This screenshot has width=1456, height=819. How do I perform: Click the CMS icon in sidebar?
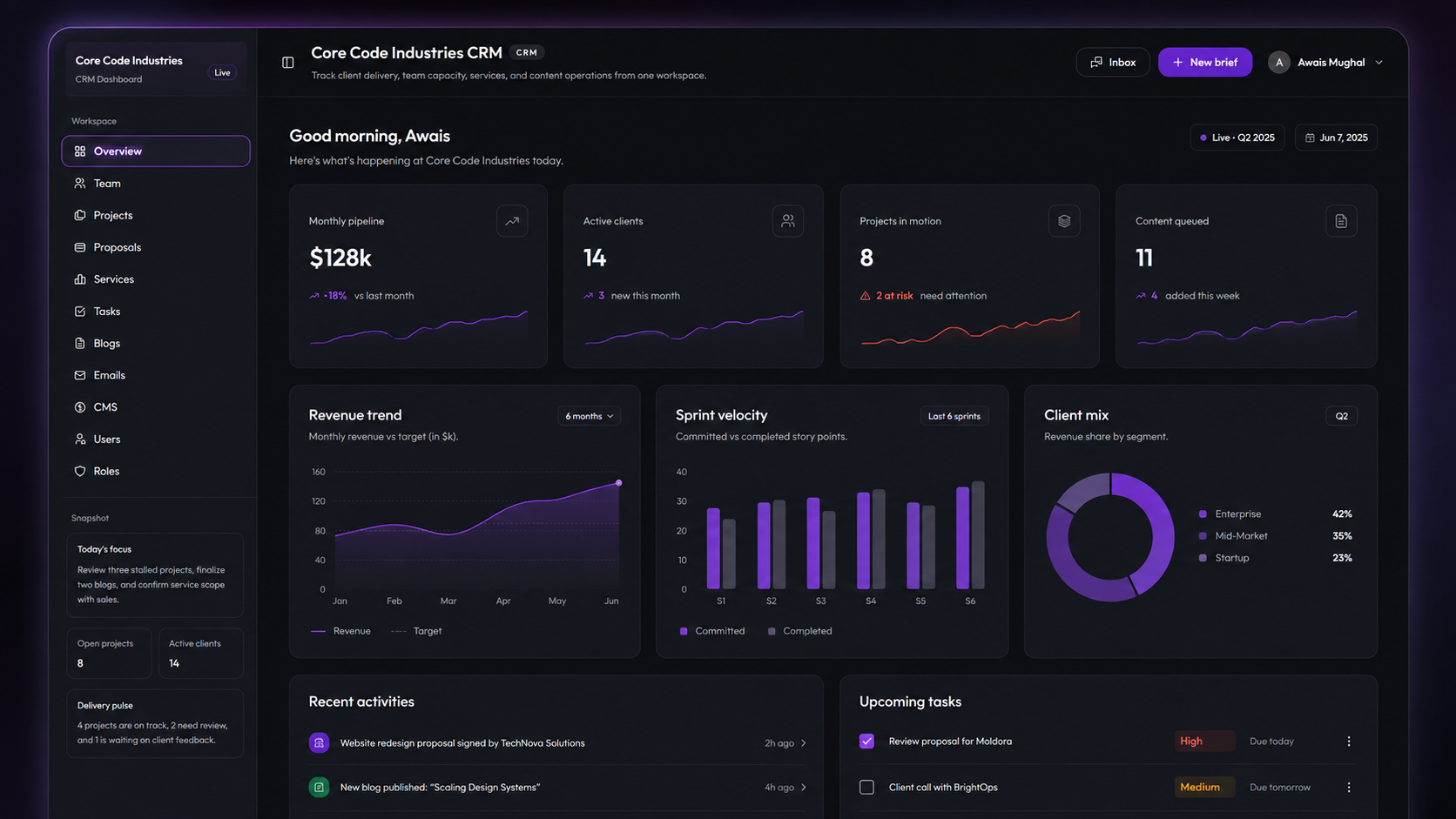click(80, 407)
